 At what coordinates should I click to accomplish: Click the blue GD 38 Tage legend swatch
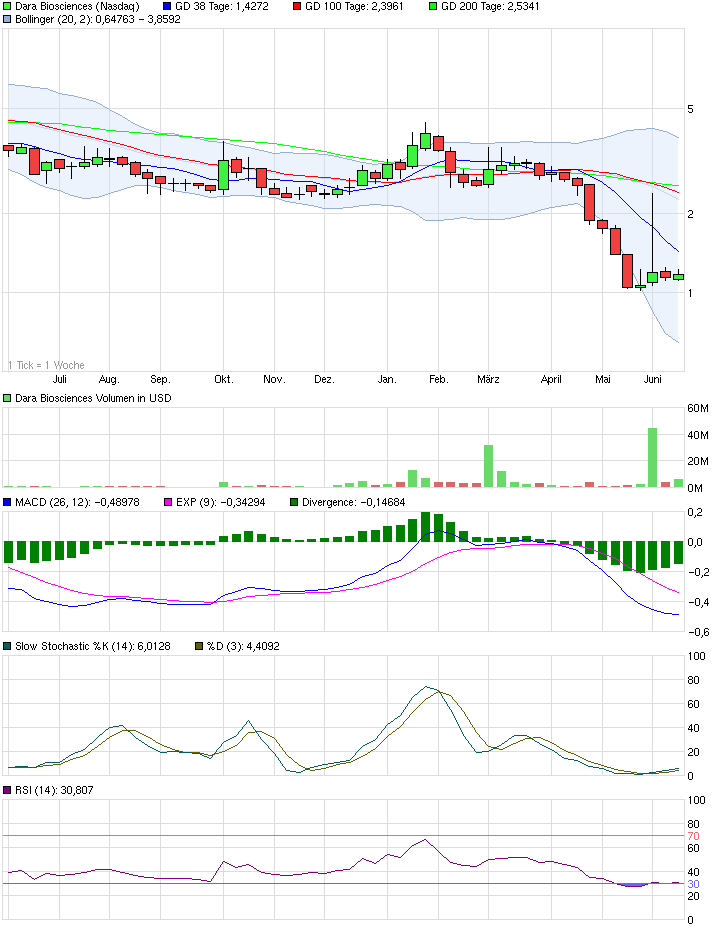click(166, 6)
